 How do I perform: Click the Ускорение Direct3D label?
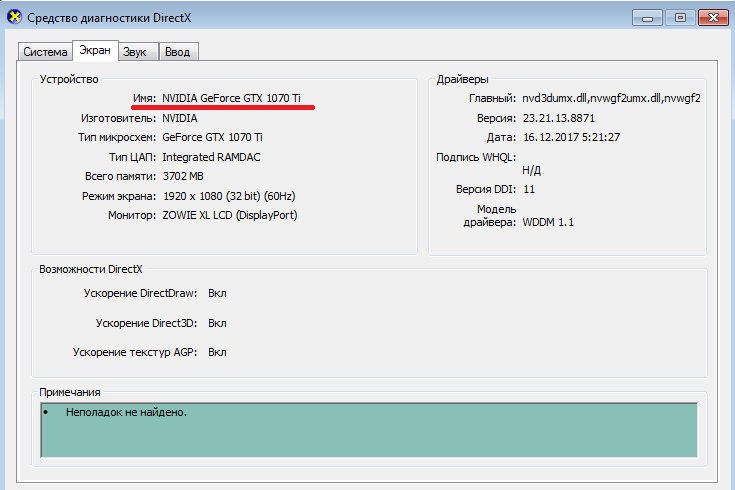tap(147, 323)
